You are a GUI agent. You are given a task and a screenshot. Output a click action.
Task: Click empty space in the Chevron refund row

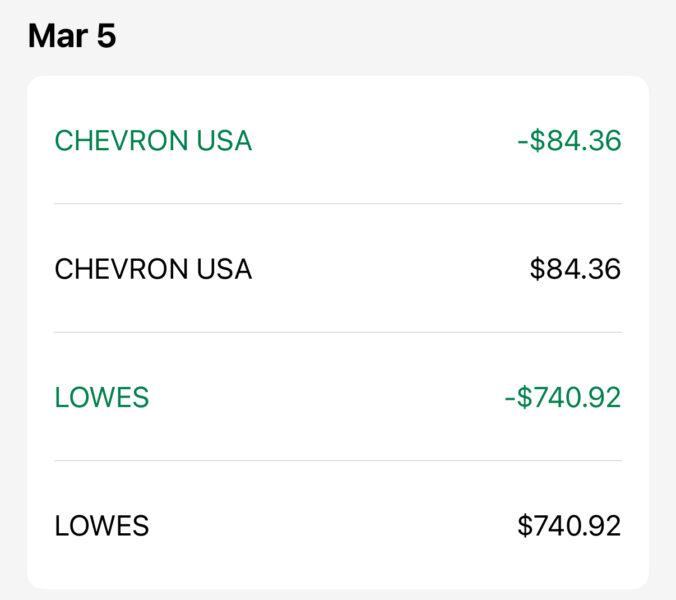tap(380, 141)
